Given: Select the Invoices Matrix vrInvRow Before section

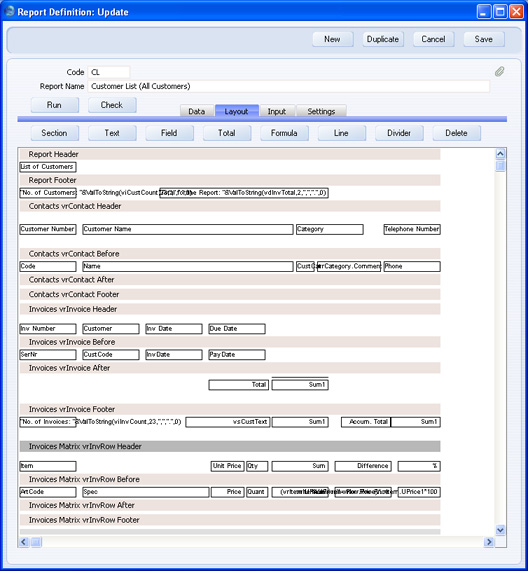Looking at the screenshot, I should tap(230, 479).
